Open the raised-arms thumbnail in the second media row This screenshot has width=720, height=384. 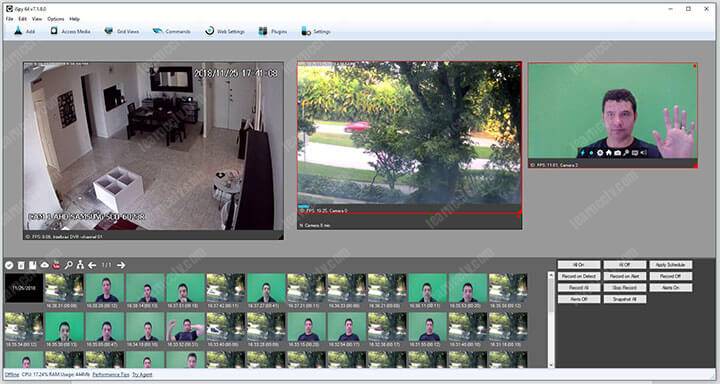coord(186,327)
